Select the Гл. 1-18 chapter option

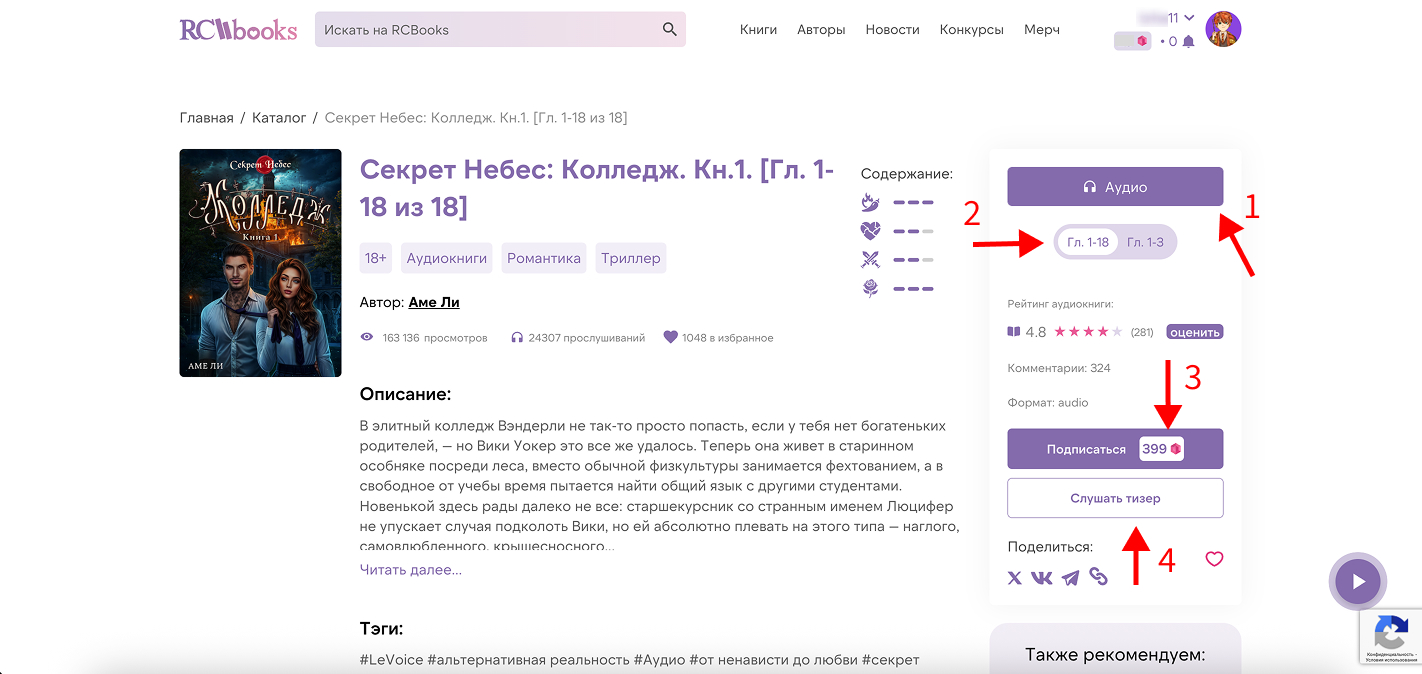(x=1088, y=242)
